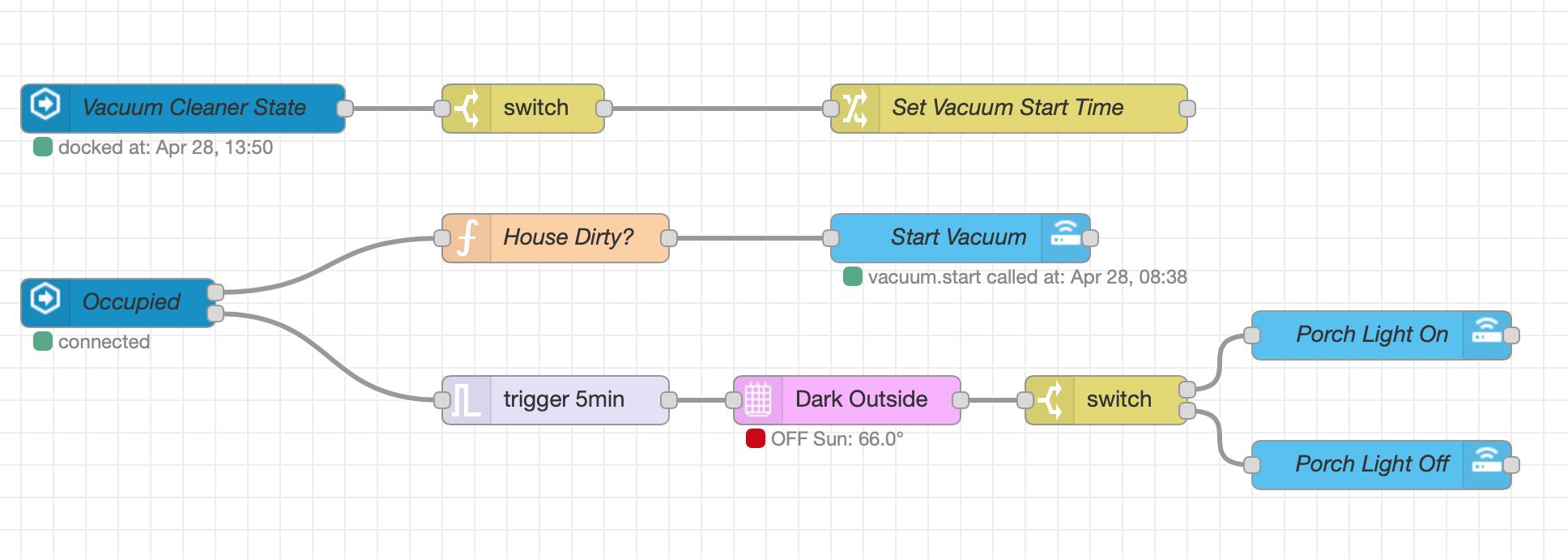
Task: Click the green docked status dot under Vacuum Cleaner State
Action: [x=42, y=147]
